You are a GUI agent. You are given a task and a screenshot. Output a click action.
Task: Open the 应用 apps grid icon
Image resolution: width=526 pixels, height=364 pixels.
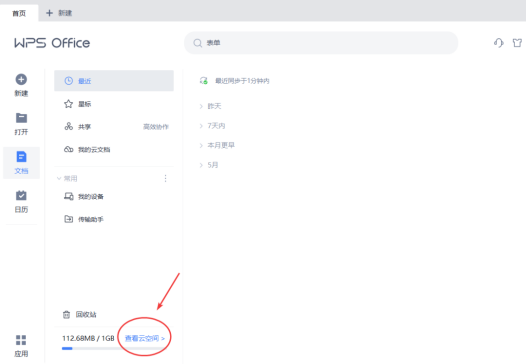(x=21, y=340)
